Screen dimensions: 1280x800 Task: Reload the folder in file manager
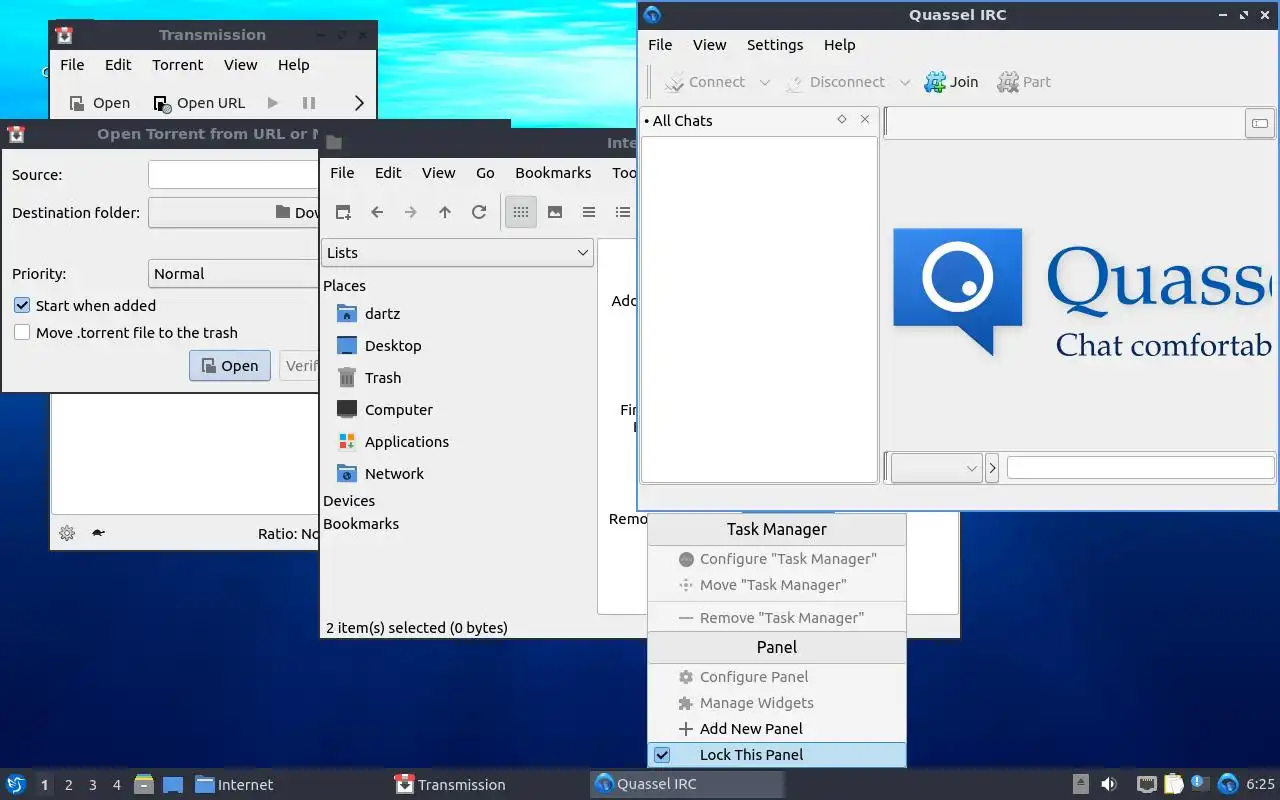[x=479, y=212]
